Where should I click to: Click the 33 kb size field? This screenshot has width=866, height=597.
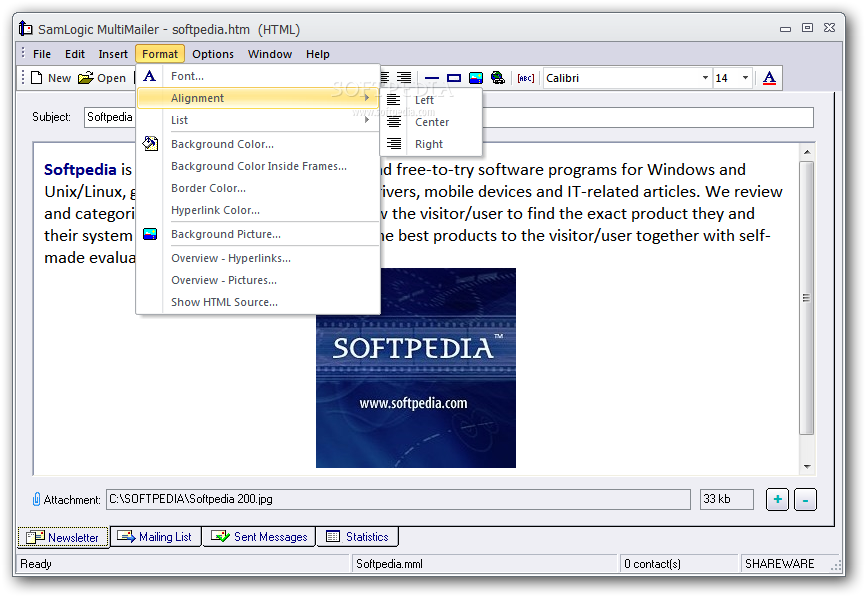[x=727, y=499]
